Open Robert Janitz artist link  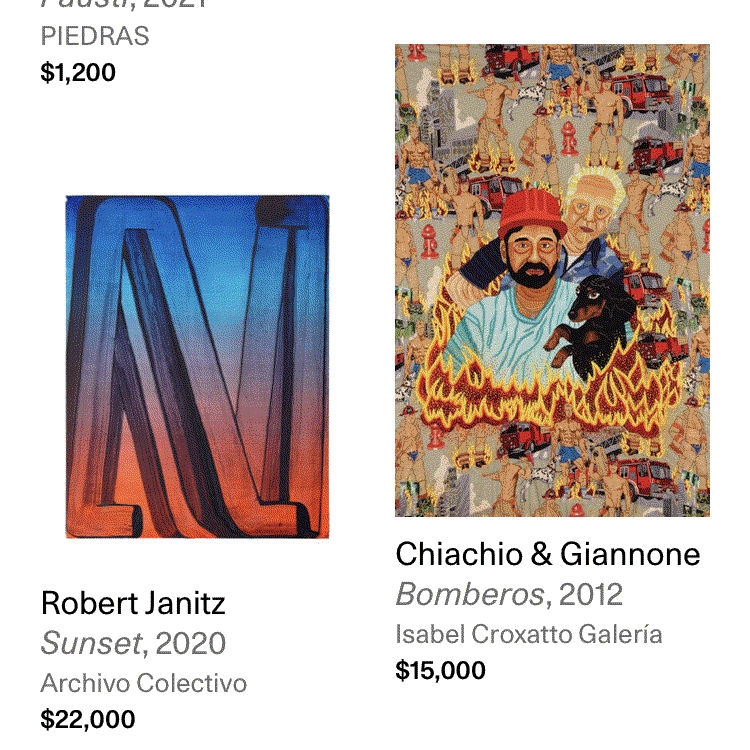point(133,603)
